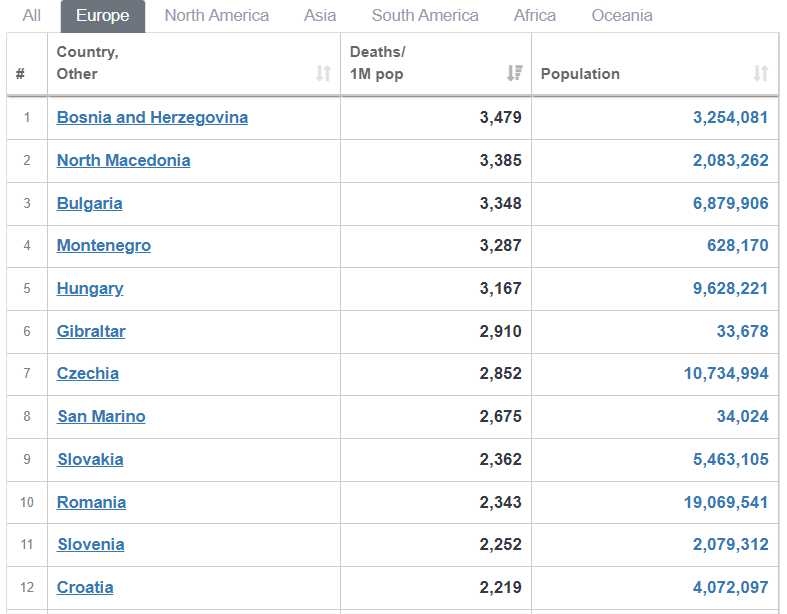Select Slovakia deaths value 2,362
The height and width of the screenshot is (614, 787).
click(500, 460)
